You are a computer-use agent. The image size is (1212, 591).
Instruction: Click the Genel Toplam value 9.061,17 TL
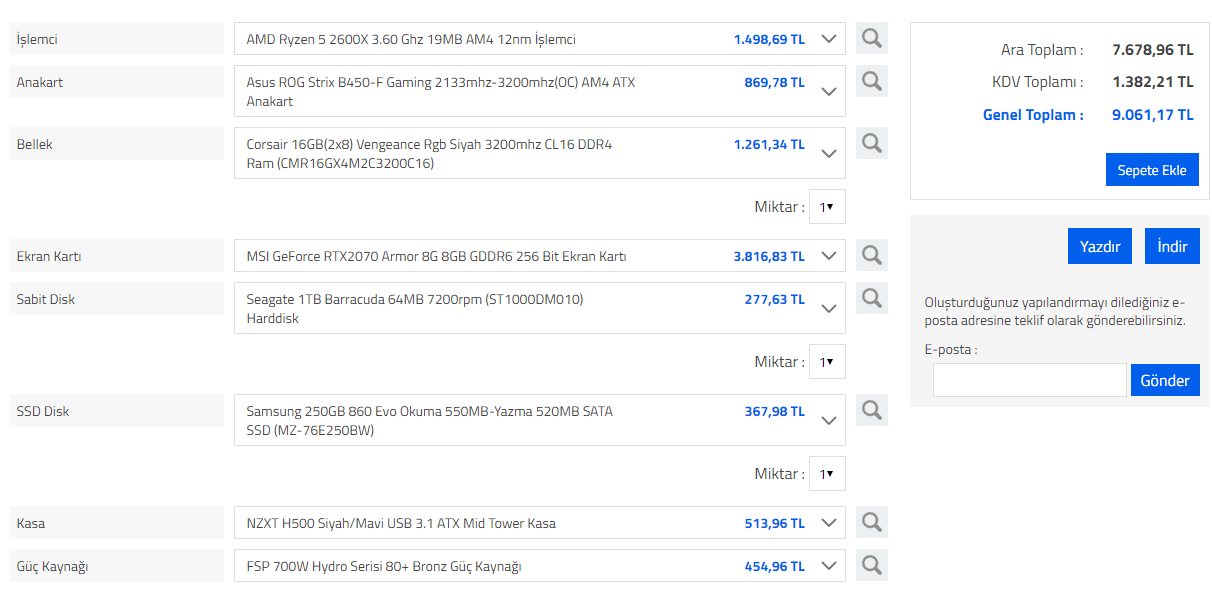pos(1153,115)
